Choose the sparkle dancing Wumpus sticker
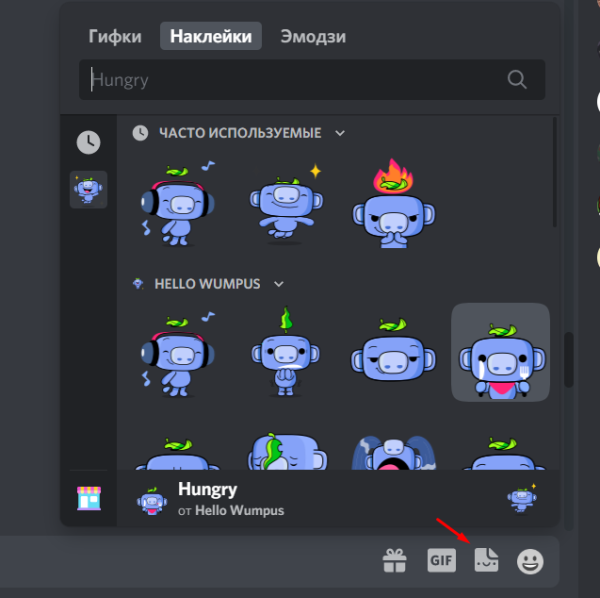600x598 pixels. [x=285, y=204]
